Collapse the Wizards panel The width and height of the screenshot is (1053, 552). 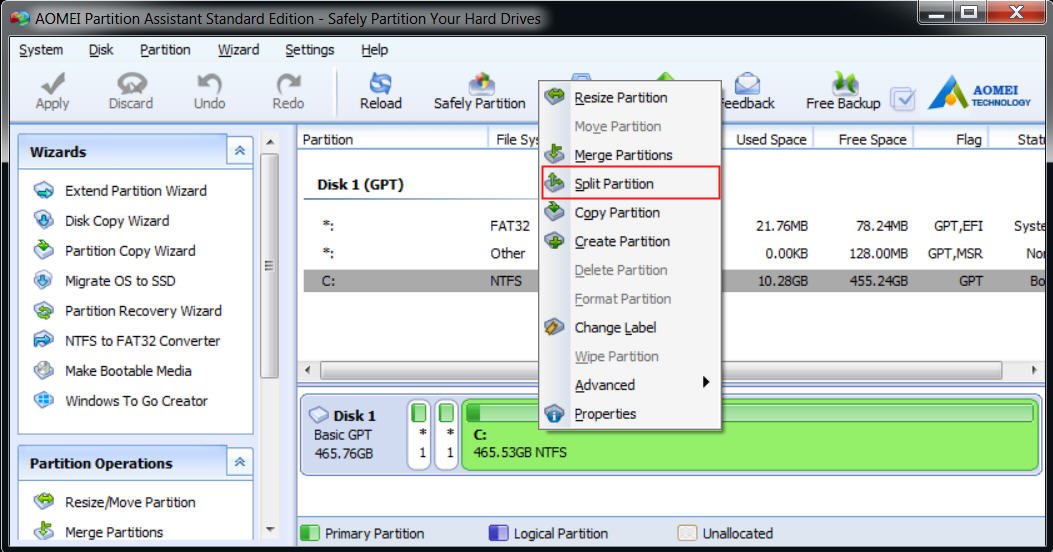point(240,151)
